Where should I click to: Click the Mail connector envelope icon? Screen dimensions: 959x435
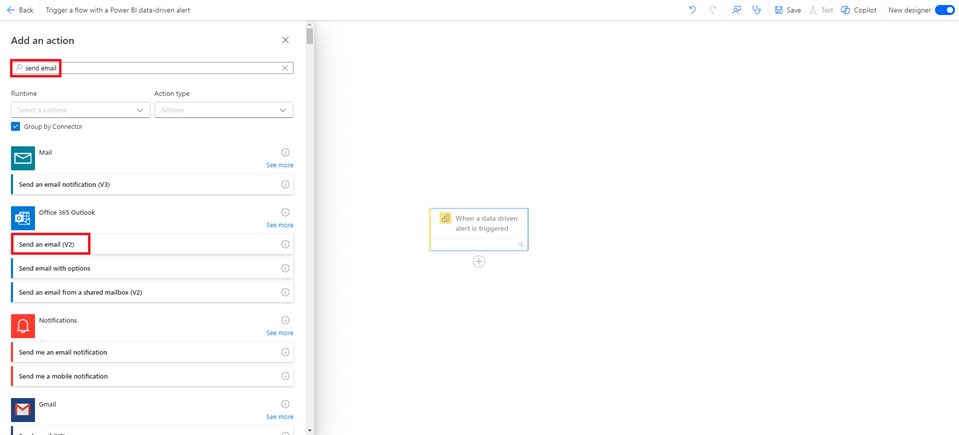[x=23, y=158]
